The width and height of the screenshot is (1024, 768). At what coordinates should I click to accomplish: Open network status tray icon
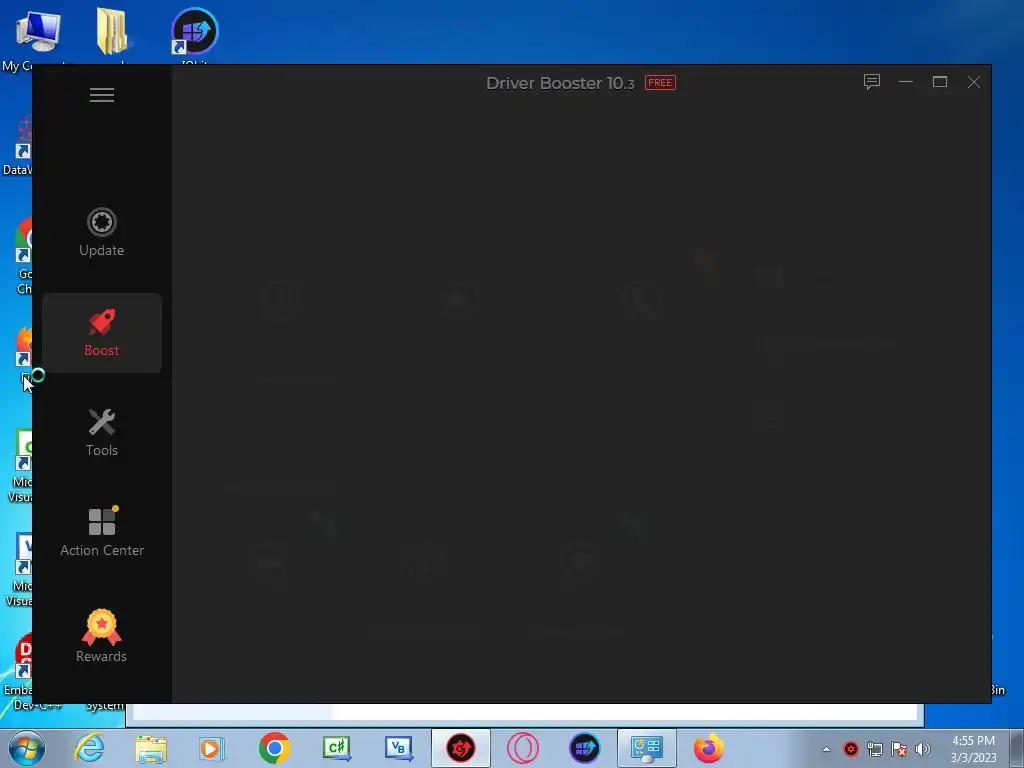coord(874,749)
